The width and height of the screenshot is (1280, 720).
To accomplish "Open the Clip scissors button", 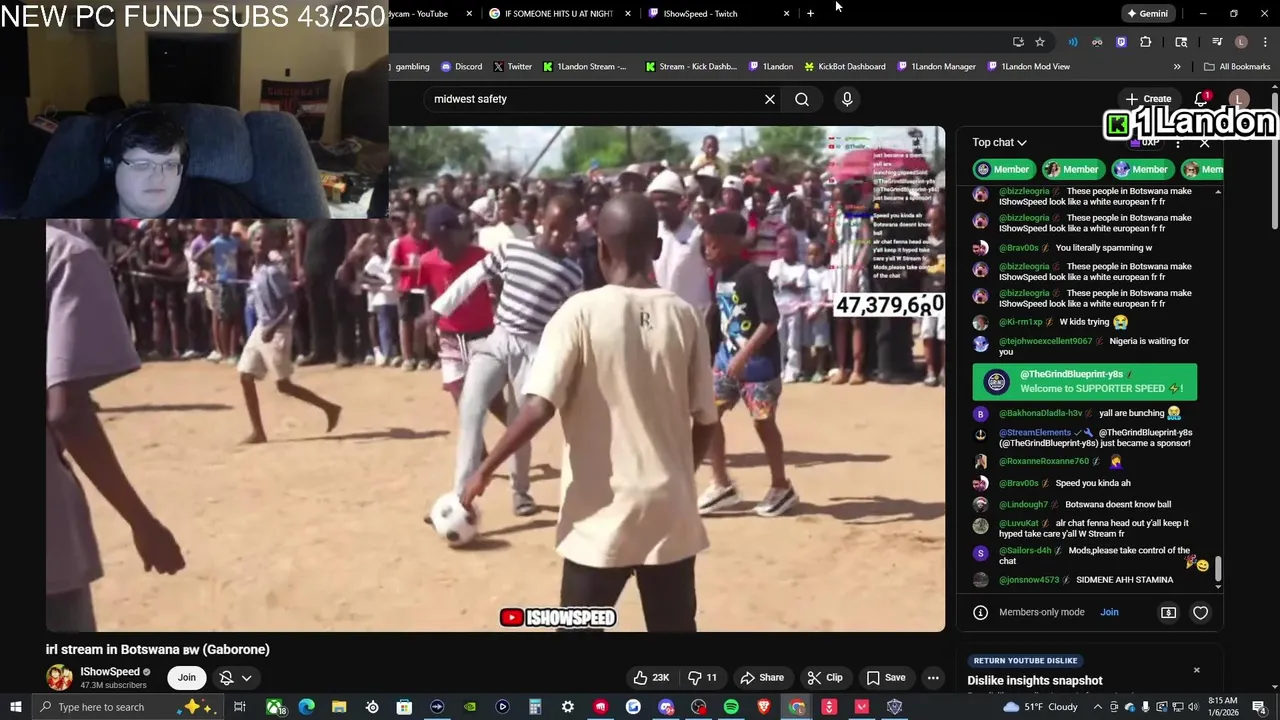I will 826,677.
